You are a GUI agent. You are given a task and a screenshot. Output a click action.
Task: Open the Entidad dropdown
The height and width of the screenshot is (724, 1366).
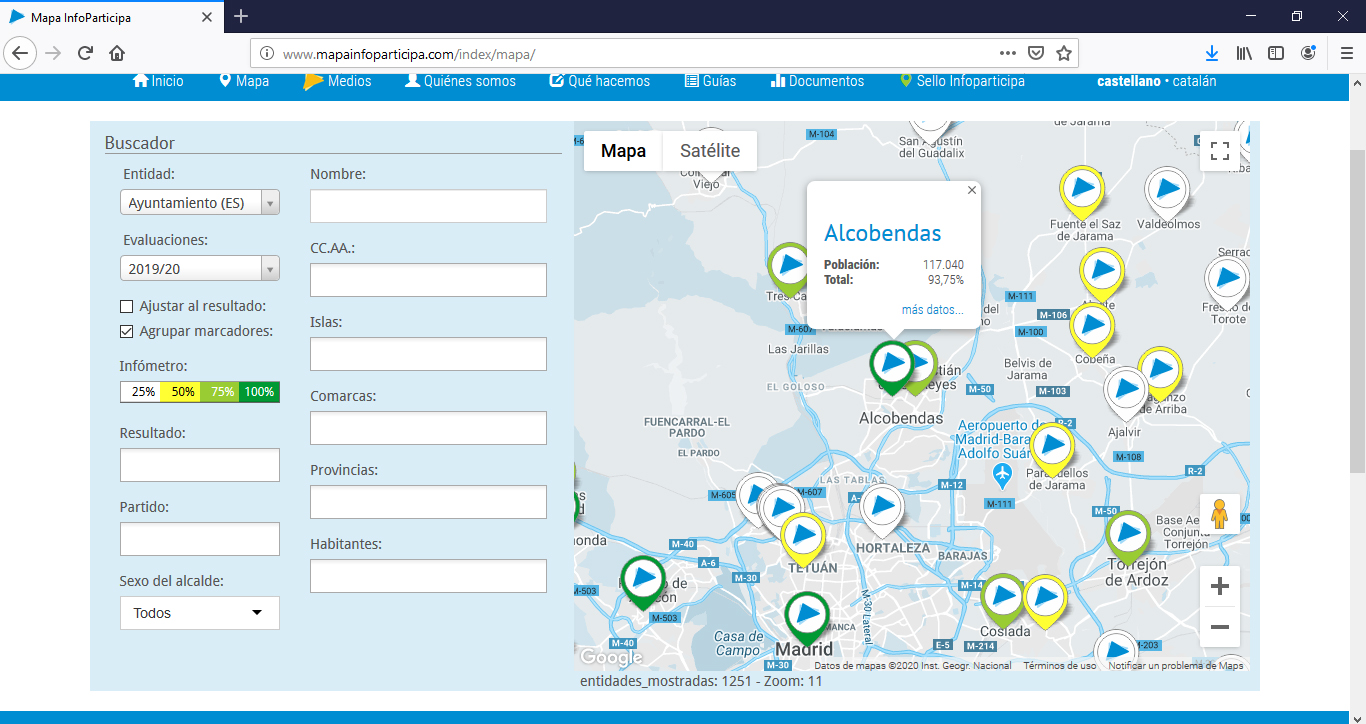click(x=200, y=203)
